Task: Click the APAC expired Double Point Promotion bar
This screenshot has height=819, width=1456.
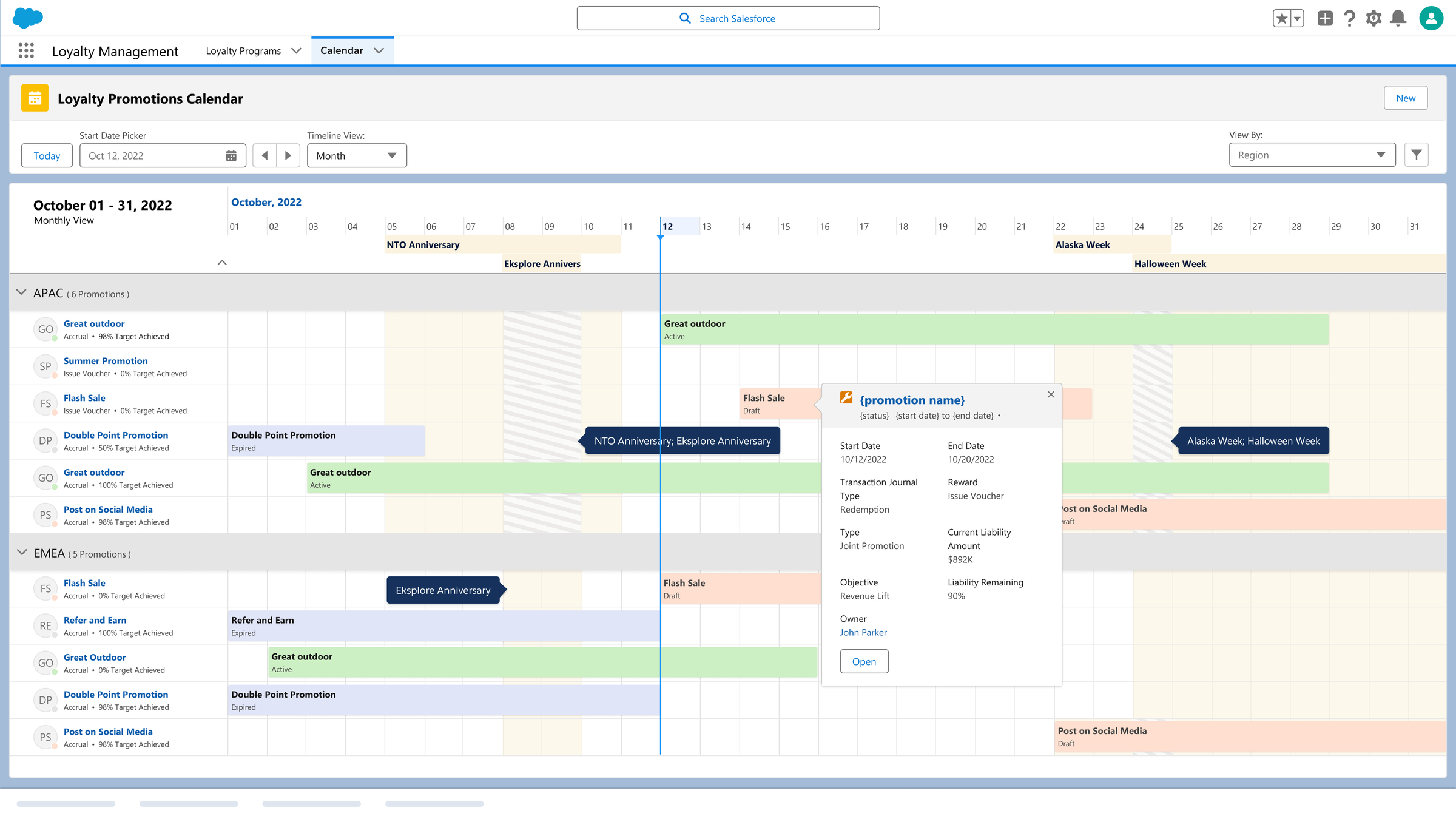Action: [326, 440]
